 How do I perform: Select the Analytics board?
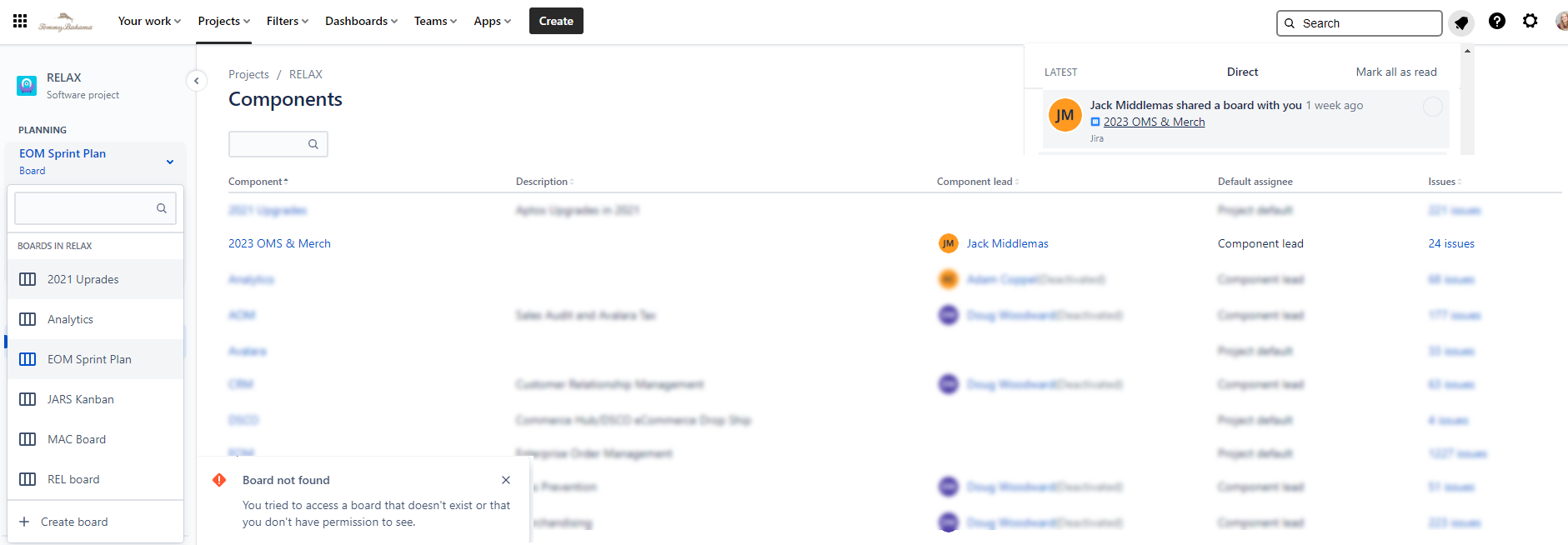[95, 319]
